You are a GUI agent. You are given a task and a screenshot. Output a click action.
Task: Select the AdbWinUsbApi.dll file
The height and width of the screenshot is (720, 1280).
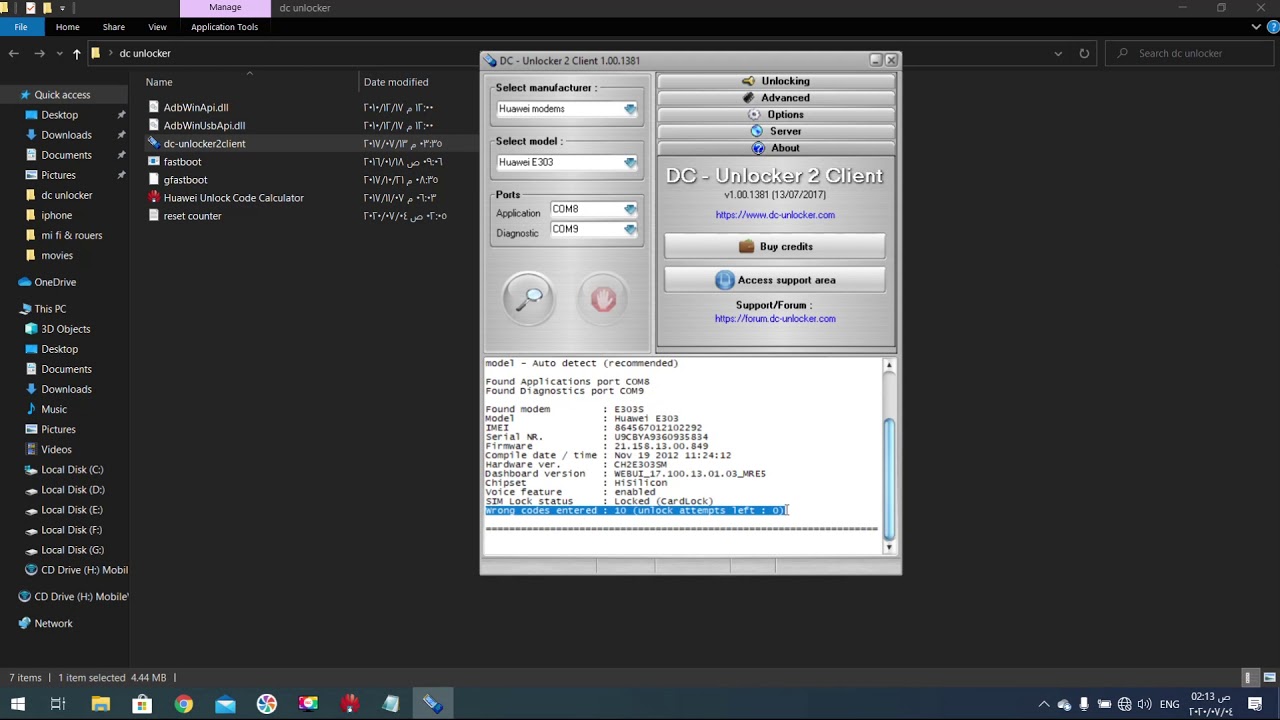pos(204,125)
